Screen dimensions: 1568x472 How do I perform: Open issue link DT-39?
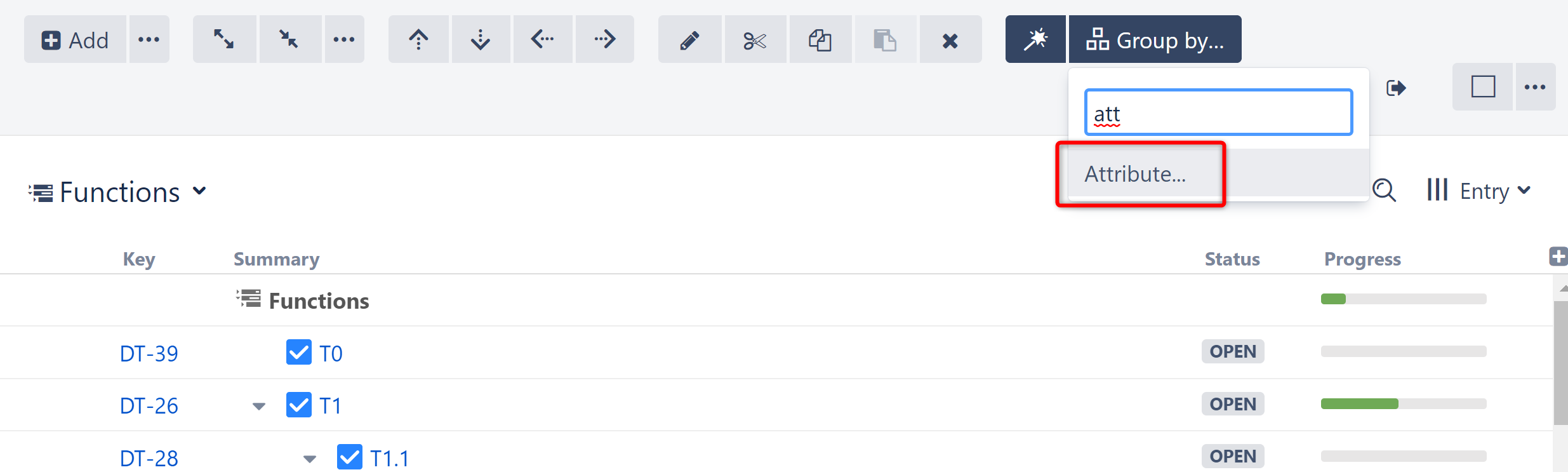click(x=149, y=353)
